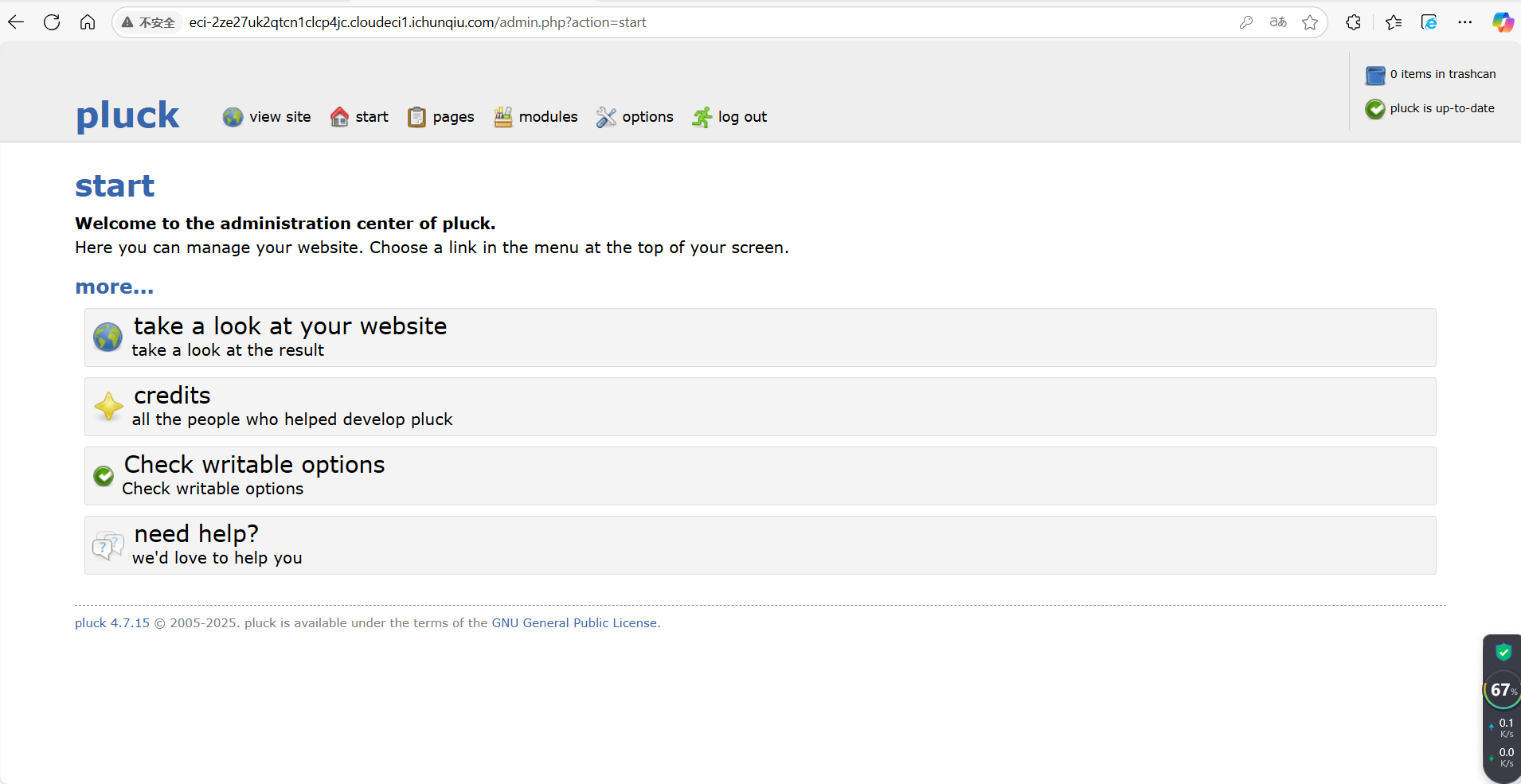
Task: Click the insecure warning triangle icon
Action: (x=127, y=22)
